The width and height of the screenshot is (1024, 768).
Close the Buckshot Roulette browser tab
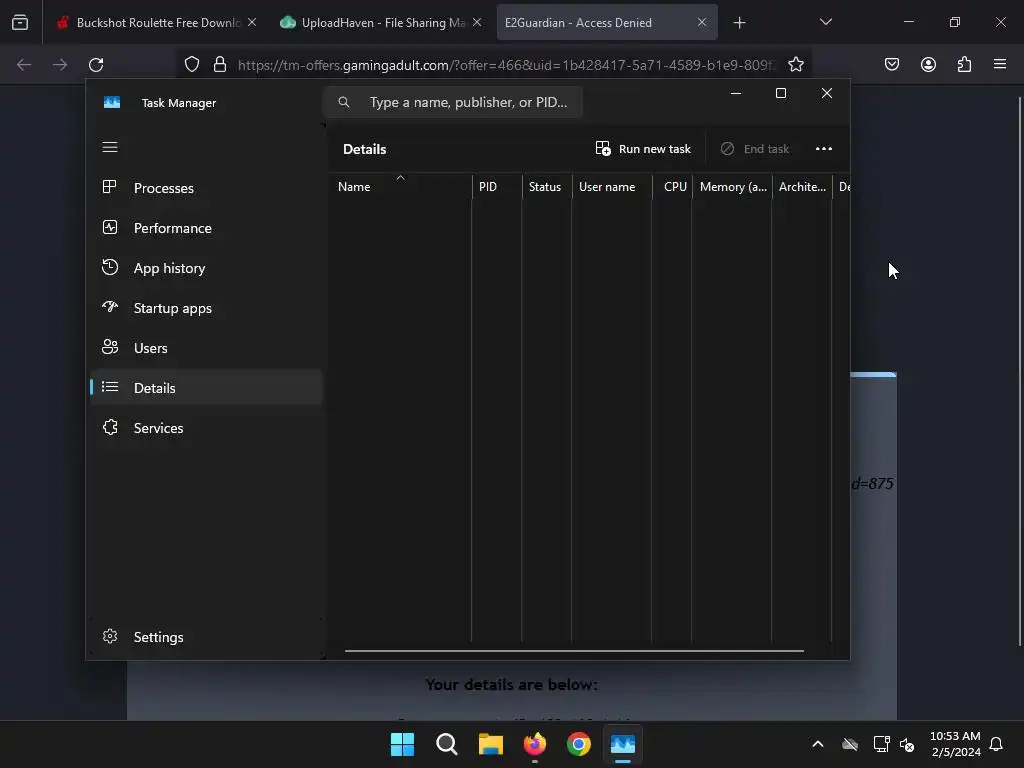point(251,22)
